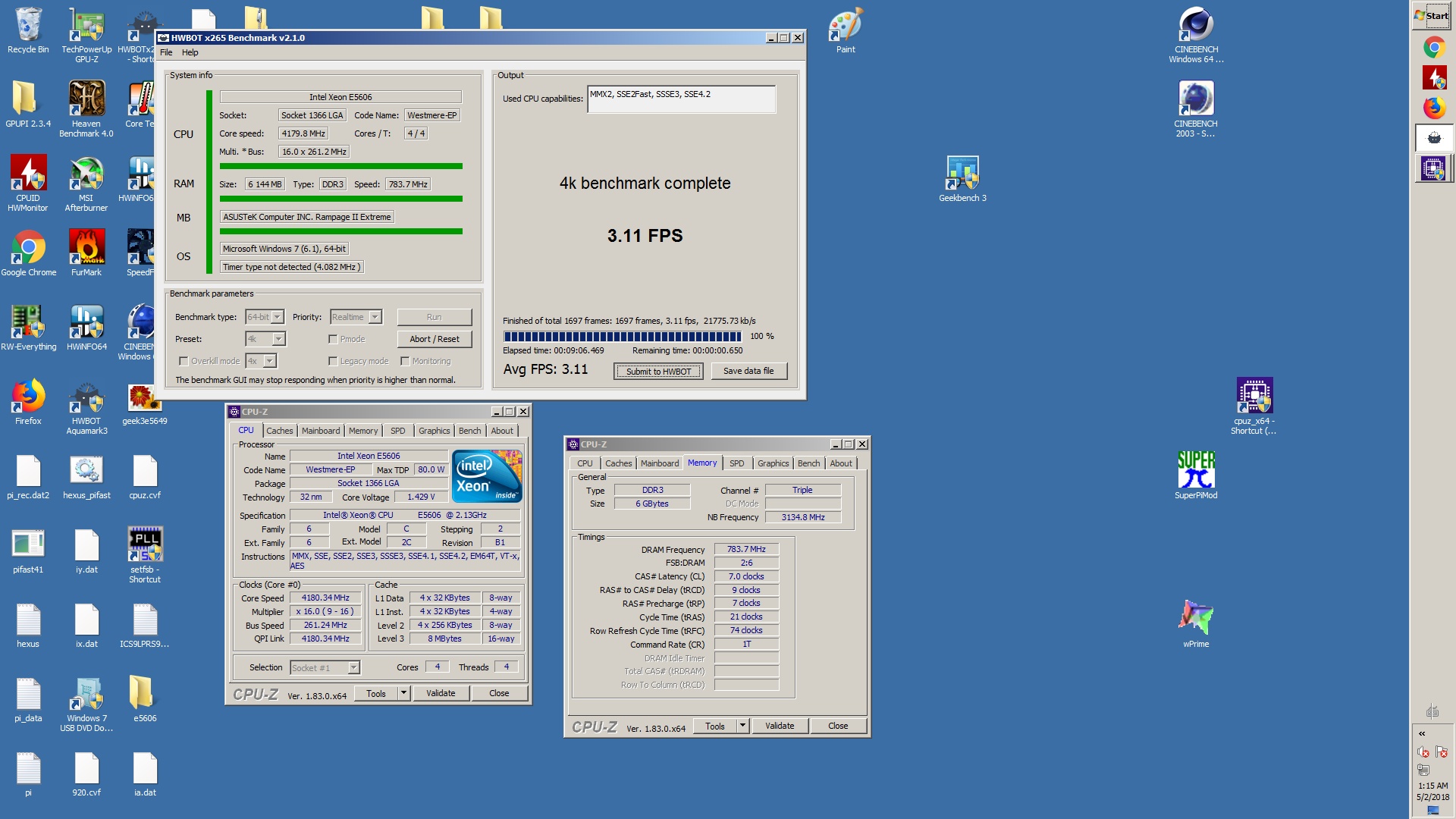The height and width of the screenshot is (819, 1456).
Task: Open the Start button
Action: tap(1432, 15)
